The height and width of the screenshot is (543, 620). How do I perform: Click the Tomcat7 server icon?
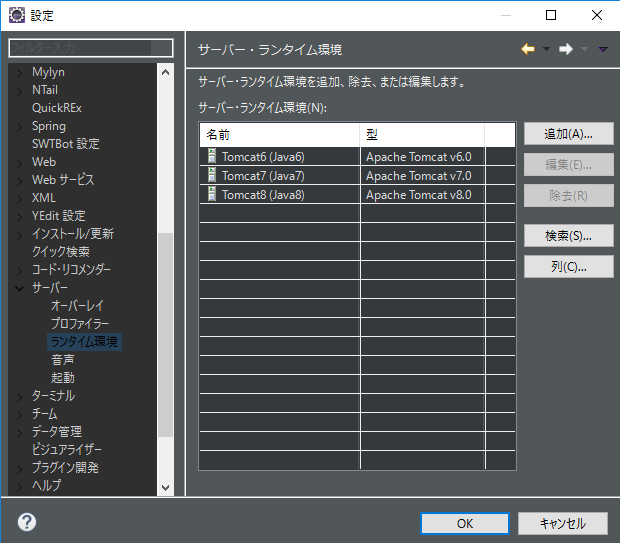pos(212,175)
